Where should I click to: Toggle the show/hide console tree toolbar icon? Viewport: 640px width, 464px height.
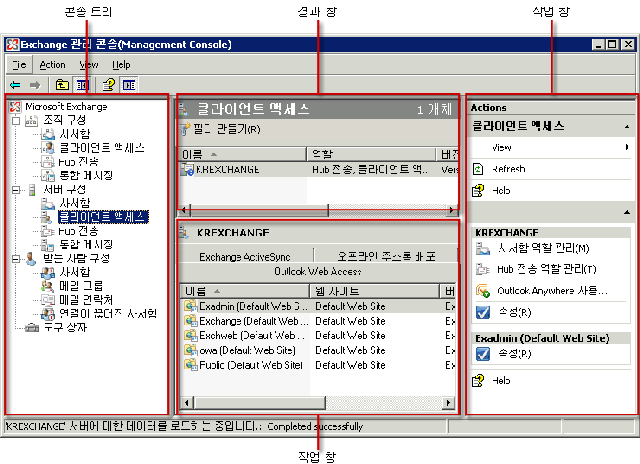click(x=82, y=85)
